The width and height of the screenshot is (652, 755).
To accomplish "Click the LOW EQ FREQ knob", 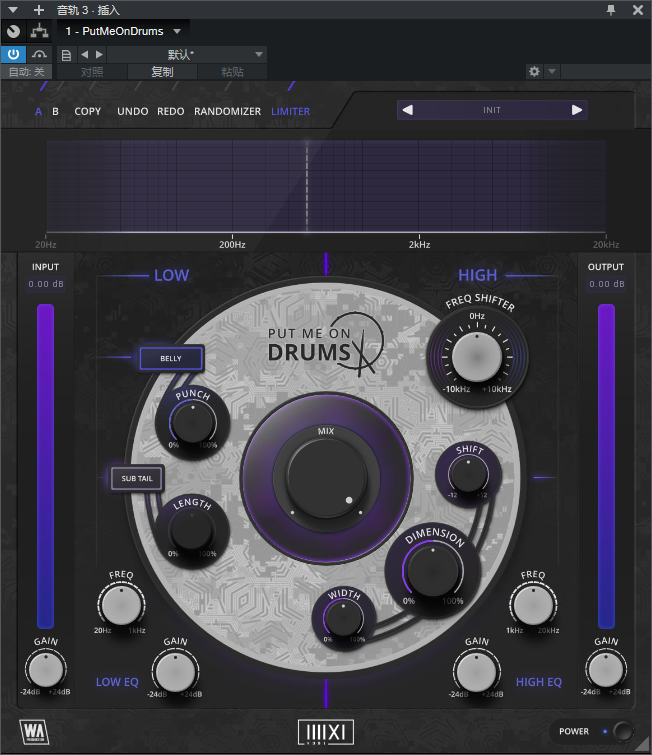I will click(121, 605).
